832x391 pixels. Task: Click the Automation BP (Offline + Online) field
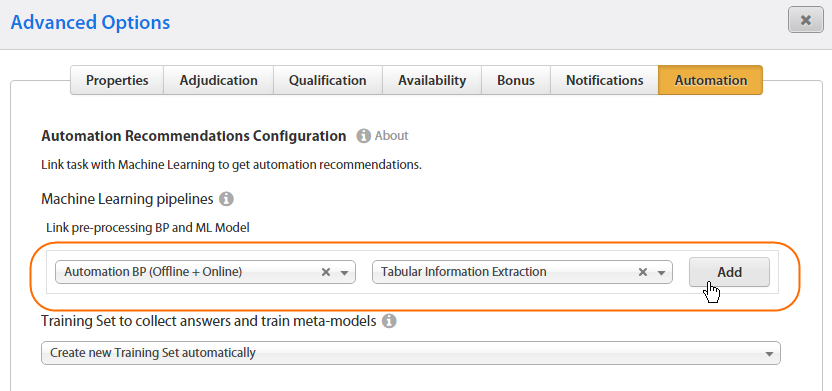(205, 272)
